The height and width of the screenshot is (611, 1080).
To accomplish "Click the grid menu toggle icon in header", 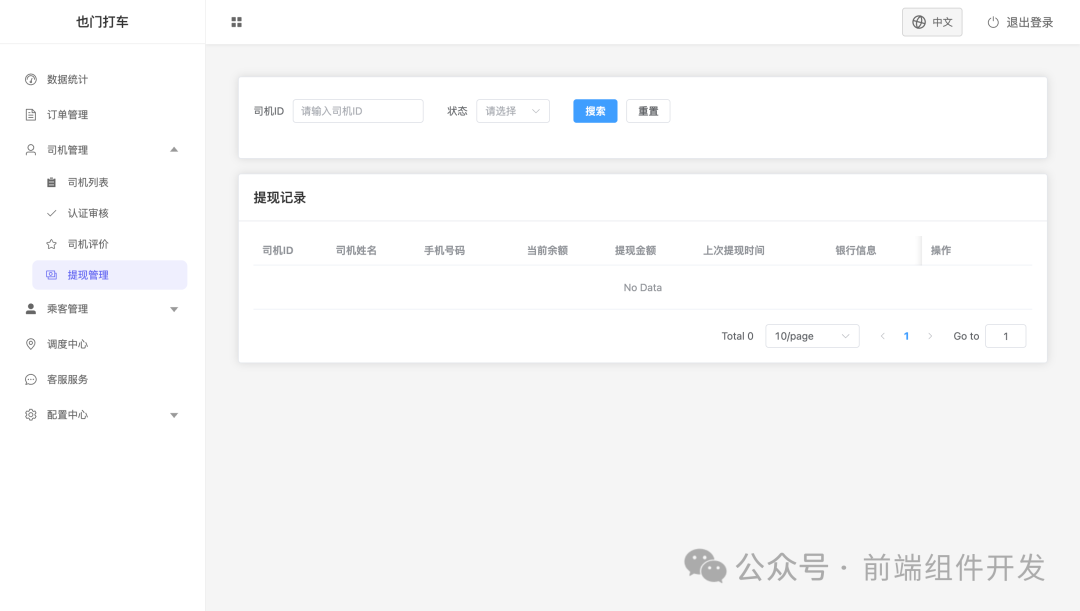I will [x=236, y=22].
